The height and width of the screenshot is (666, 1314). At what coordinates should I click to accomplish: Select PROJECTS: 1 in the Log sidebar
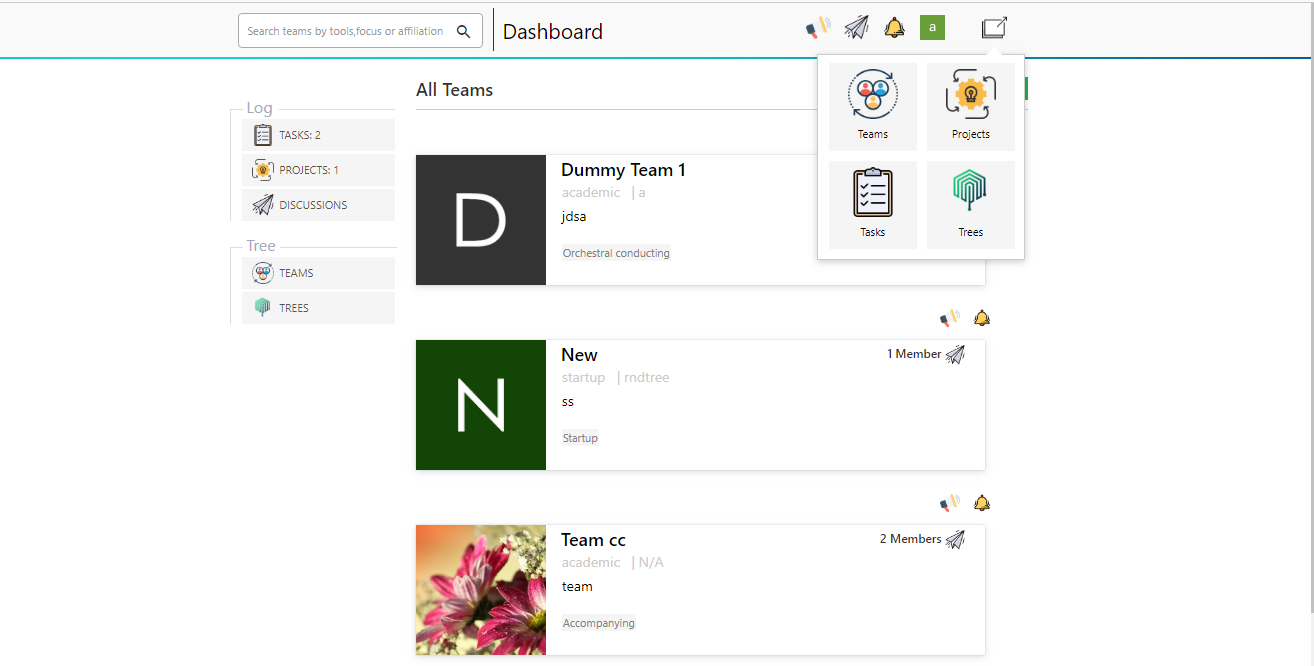pyautogui.click(x=318, y=170)
